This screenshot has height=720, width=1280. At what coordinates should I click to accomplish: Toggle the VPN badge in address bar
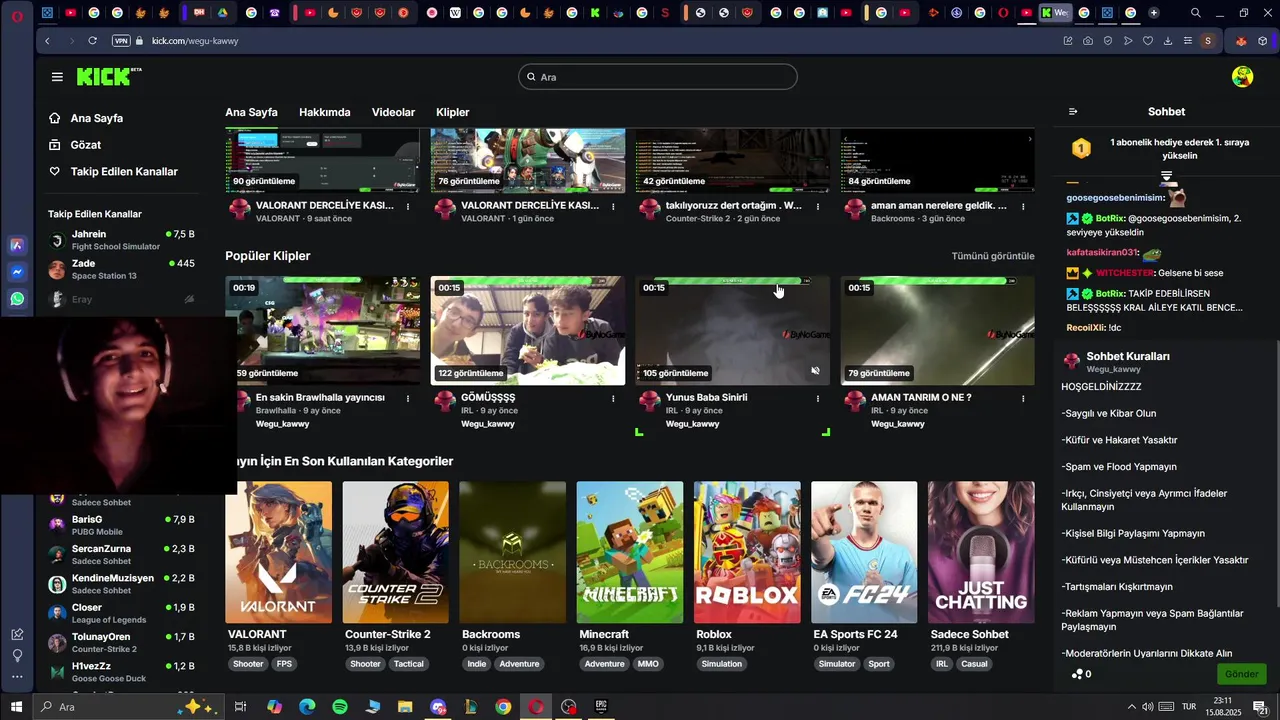coord(121,41)
